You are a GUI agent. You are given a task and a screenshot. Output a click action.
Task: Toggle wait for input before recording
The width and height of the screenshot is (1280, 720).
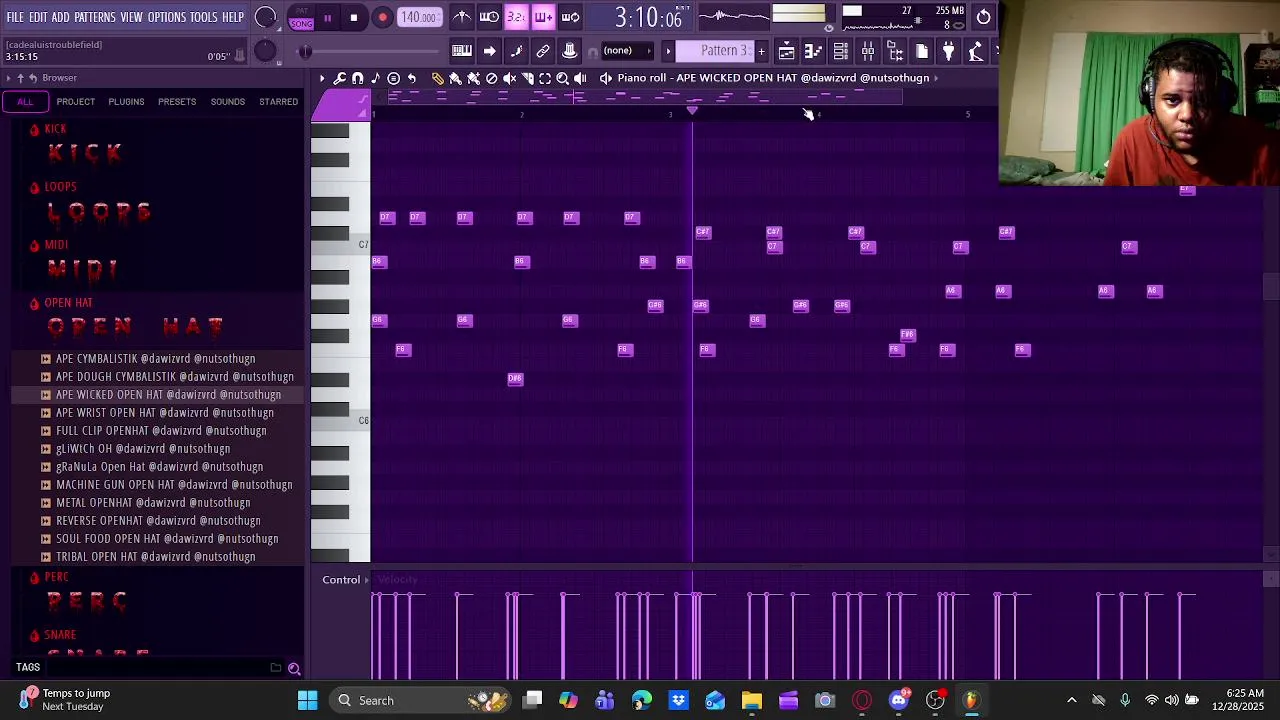489,17
